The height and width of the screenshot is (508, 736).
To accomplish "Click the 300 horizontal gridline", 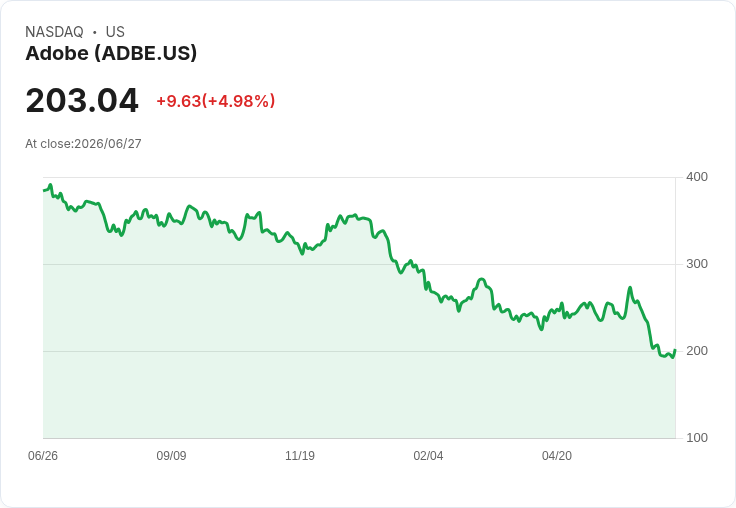I will point(359,264).
